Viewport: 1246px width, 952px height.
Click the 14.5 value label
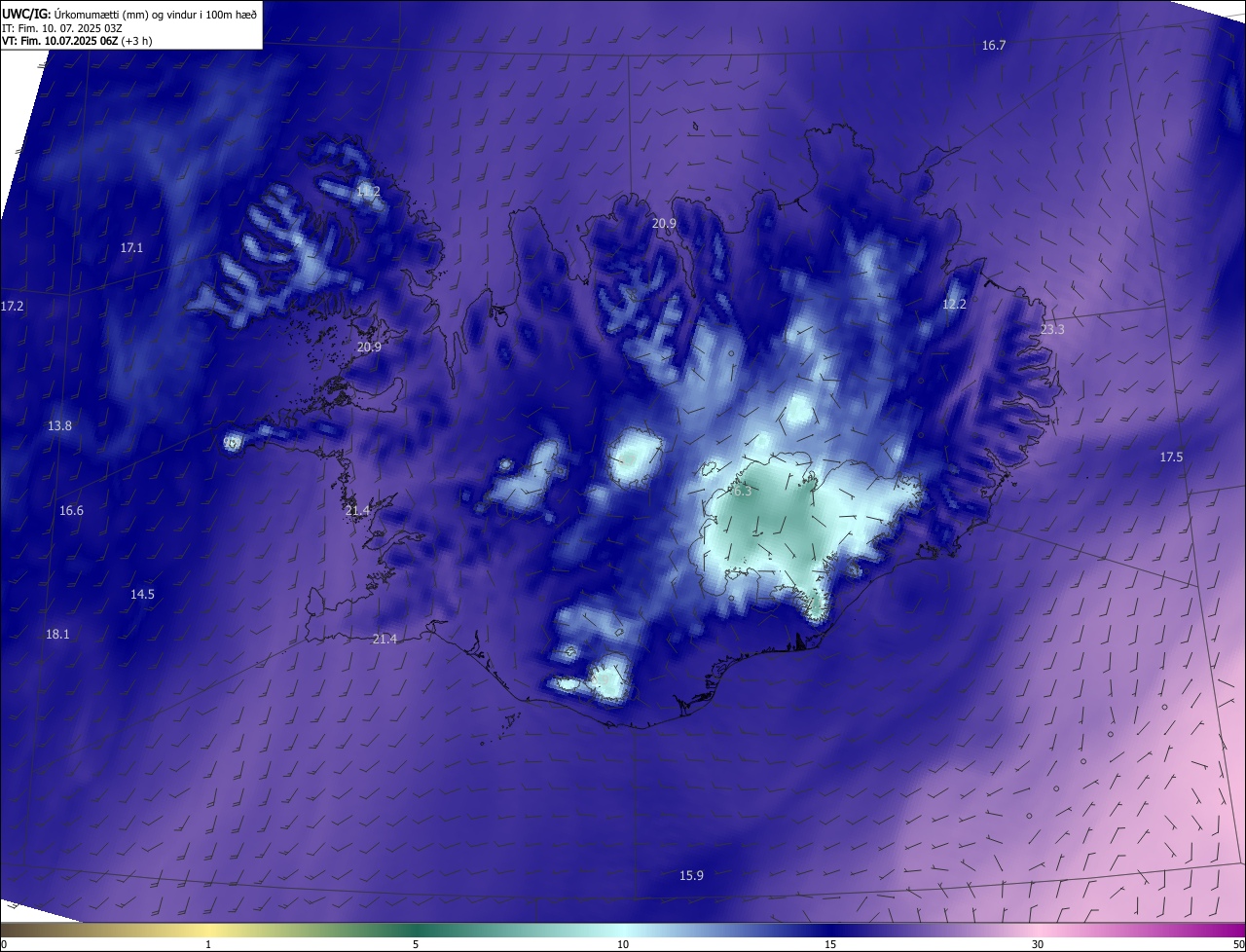click(142, 594)
